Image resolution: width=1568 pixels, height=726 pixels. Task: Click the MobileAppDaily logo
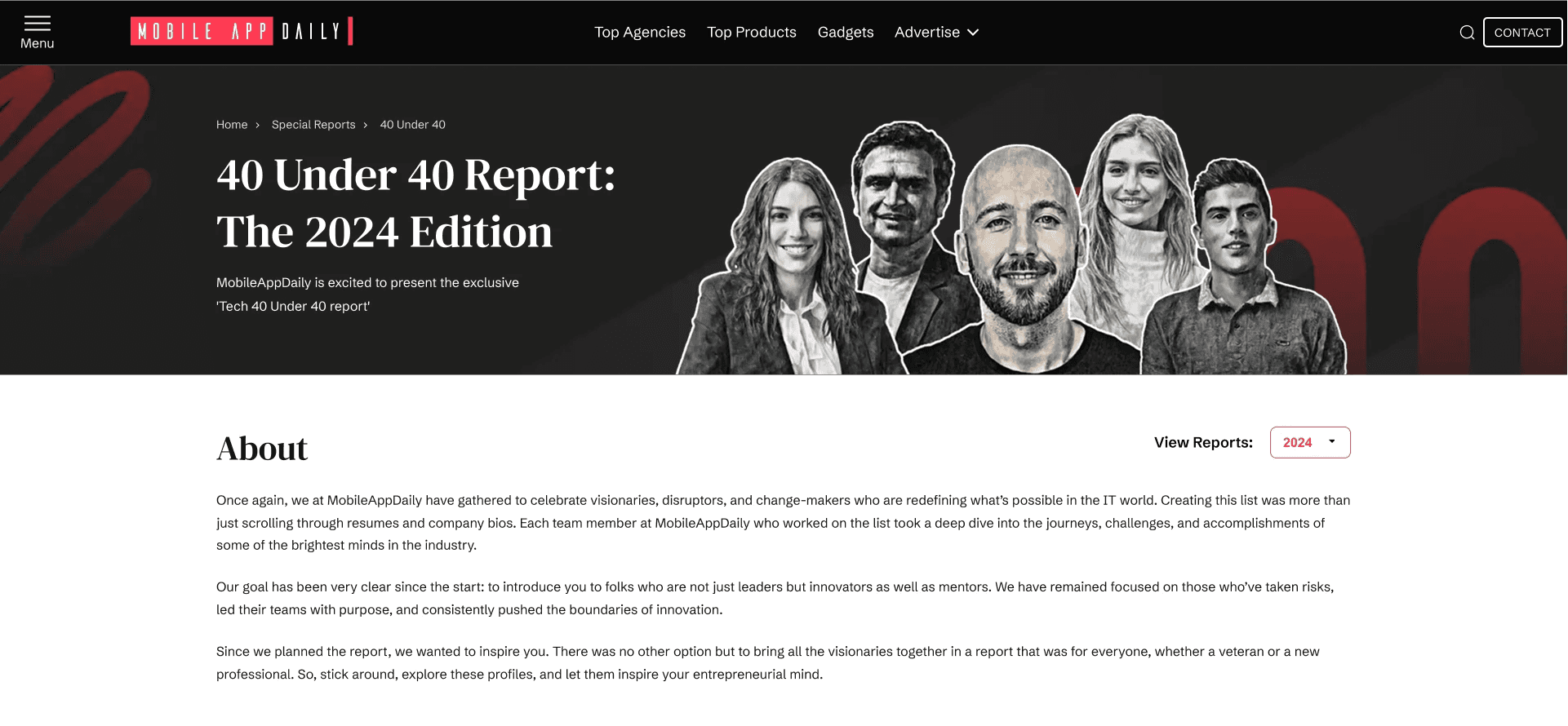(x=242, y=31)
